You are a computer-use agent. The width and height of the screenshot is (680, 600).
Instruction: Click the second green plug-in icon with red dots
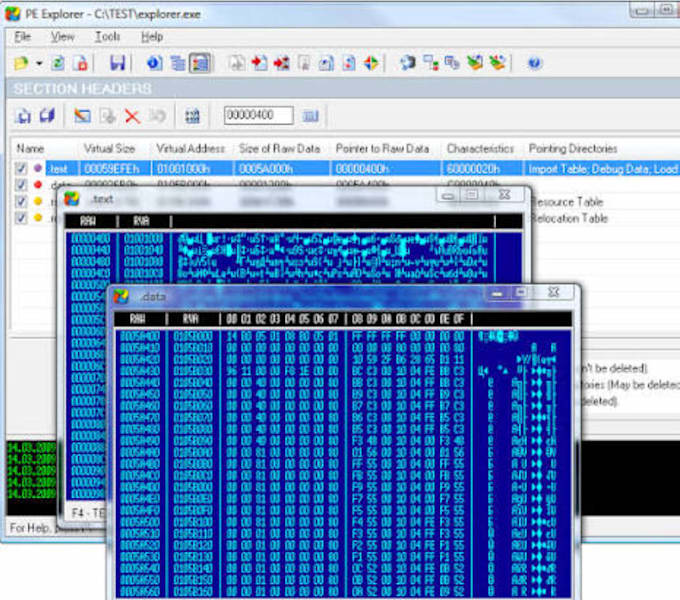coord(497,63)
